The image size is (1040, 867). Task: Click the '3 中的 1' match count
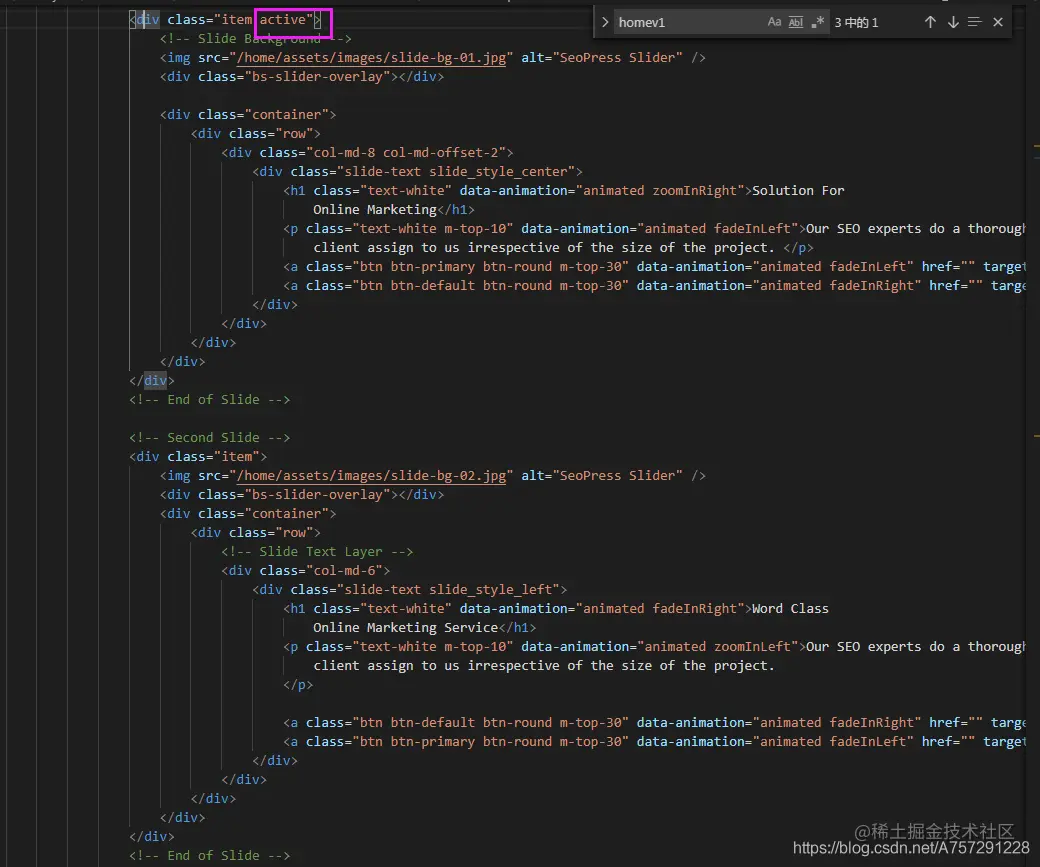tap(856, 23)
